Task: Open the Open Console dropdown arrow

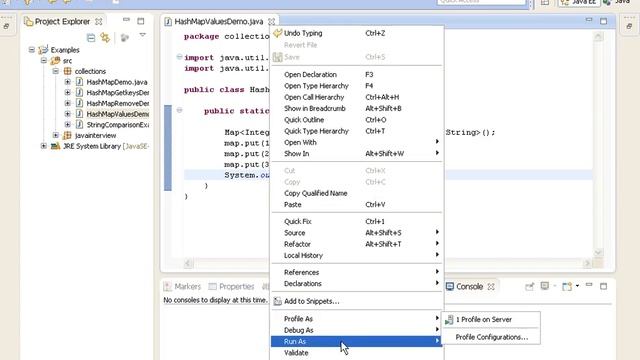Action: point(577,286)
